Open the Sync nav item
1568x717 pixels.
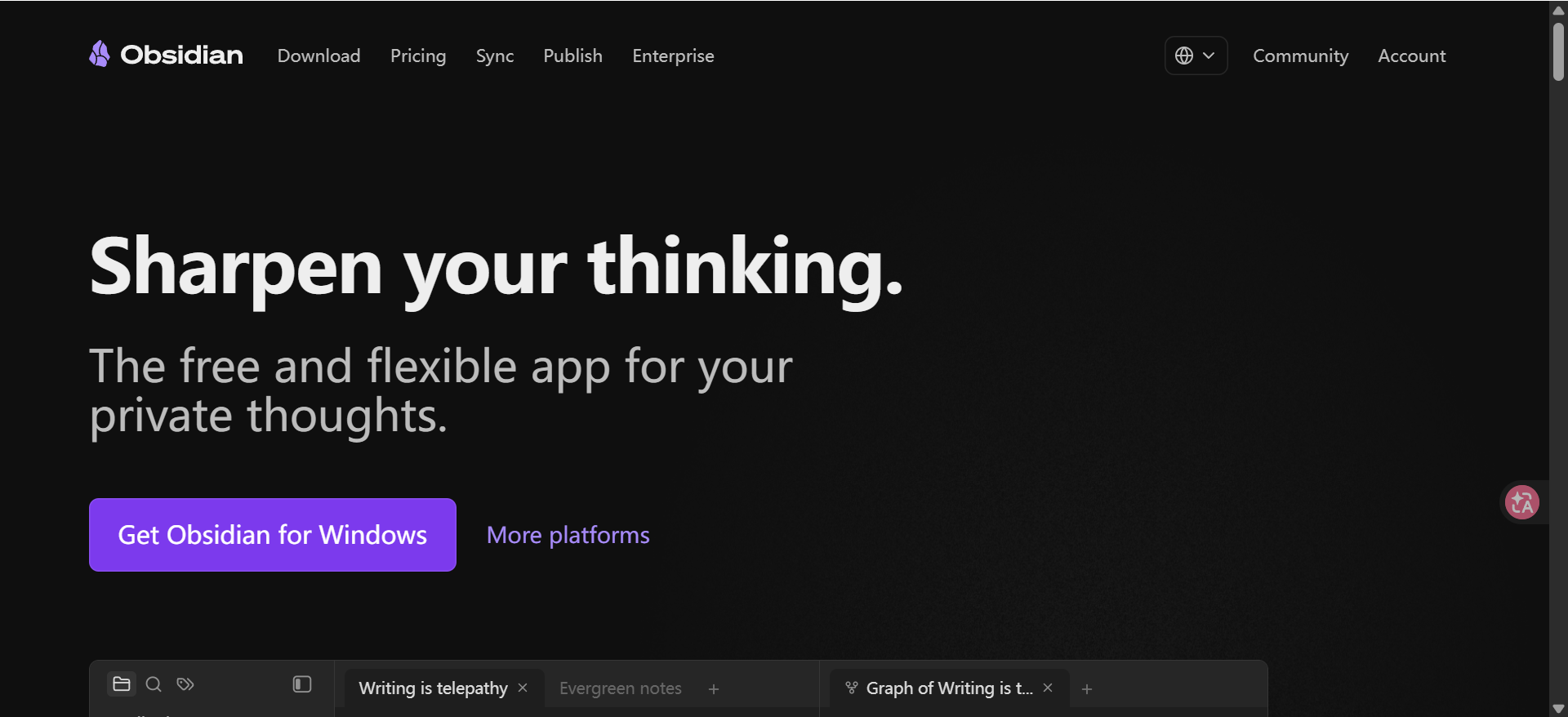tap(495, 56)
